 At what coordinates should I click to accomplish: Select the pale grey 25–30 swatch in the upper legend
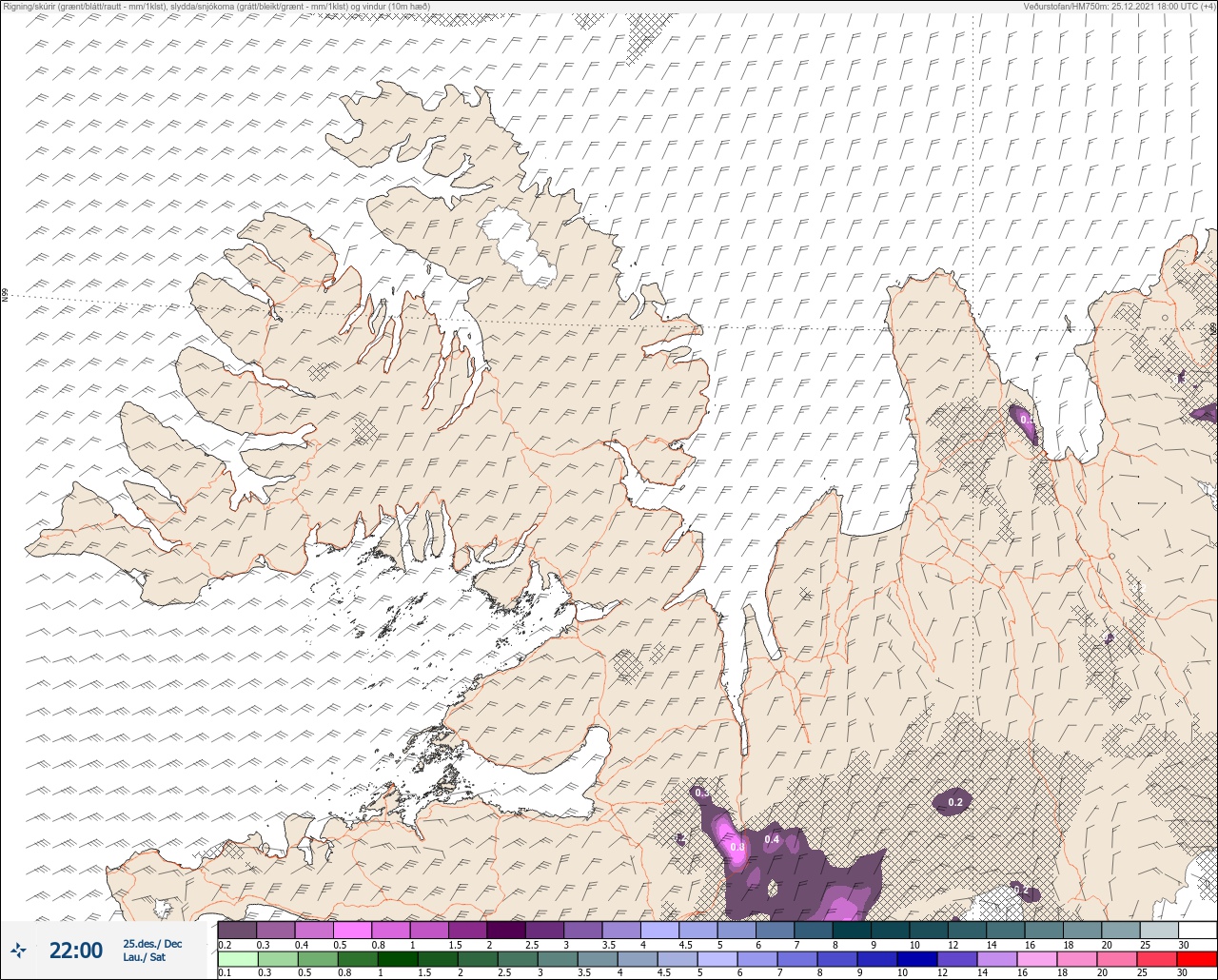point(1159,930)
